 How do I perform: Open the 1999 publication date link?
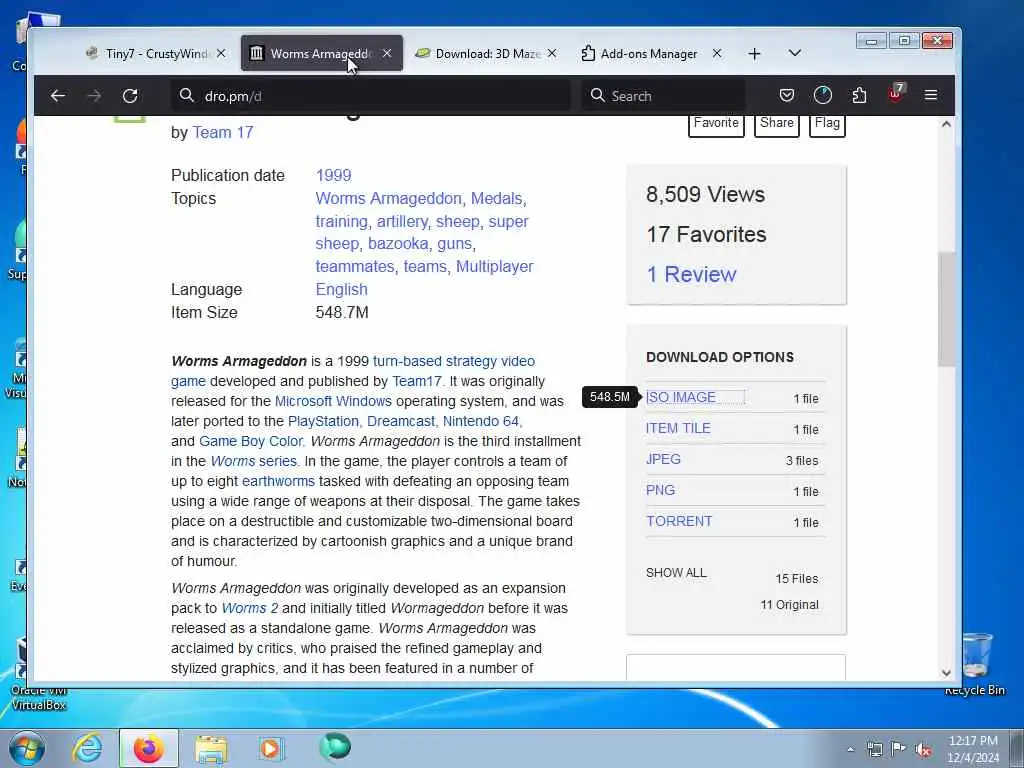coord(334,175)
